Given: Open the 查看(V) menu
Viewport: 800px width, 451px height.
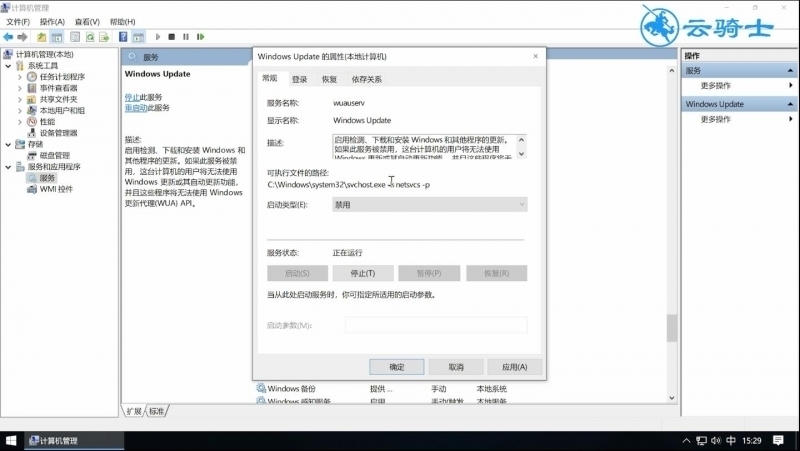Looking at the screenshot, I should pyautogui.click(x=87, y=22).
